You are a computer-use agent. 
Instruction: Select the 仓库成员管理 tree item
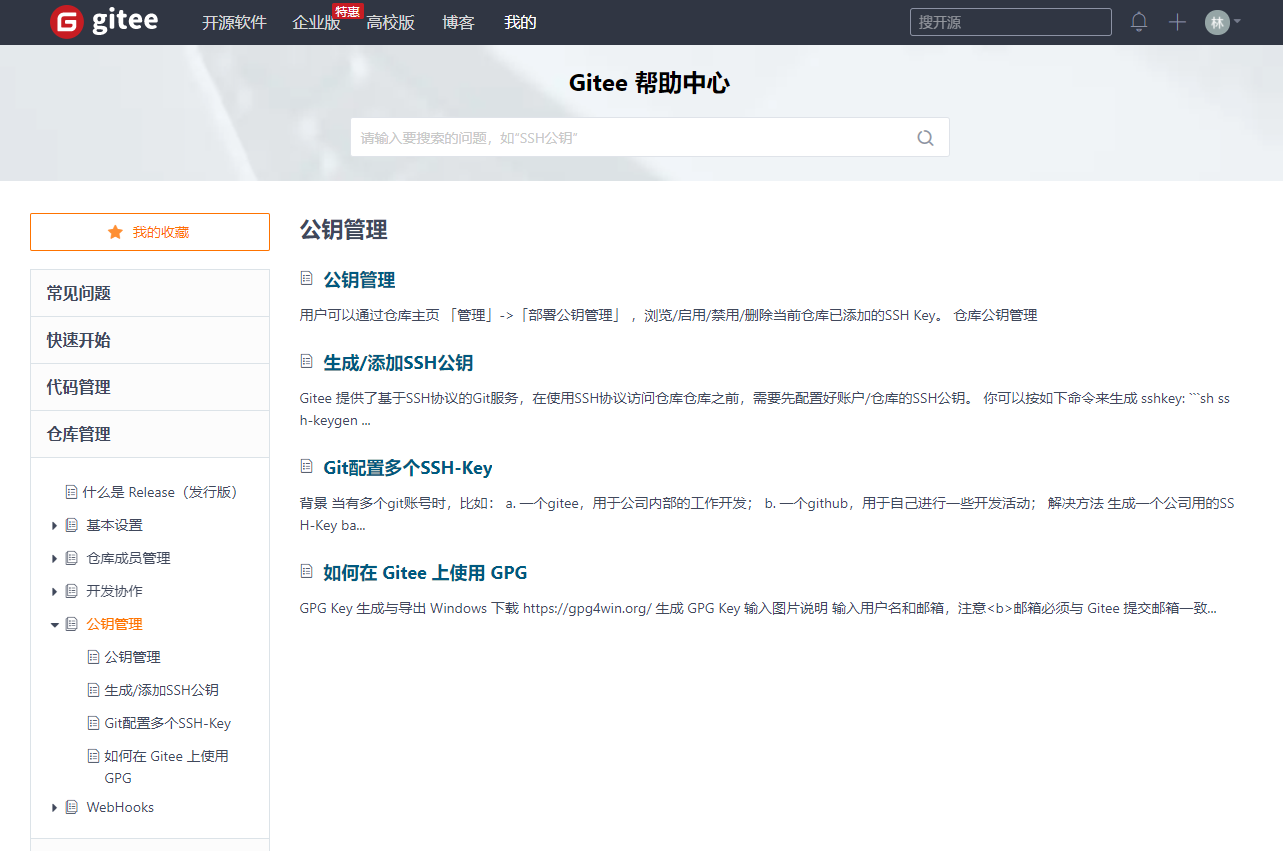(128, 558)
